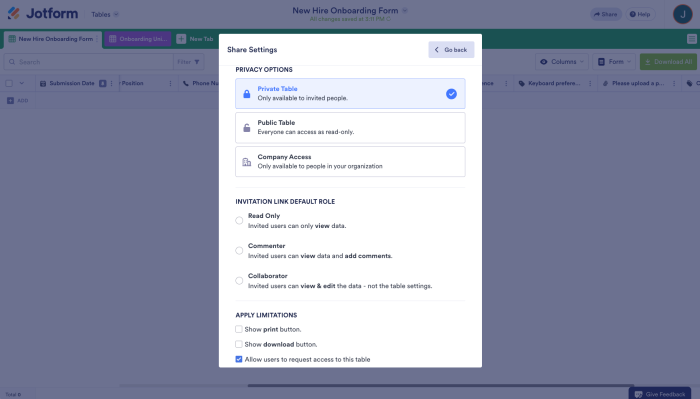
Task: Choose Commenter as default role
Action: (239, 250)
